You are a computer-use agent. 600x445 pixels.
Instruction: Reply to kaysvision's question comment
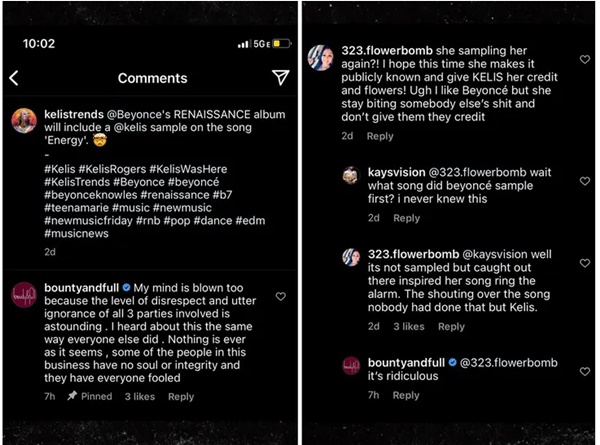pyautogui.click(x=407, y=218)
